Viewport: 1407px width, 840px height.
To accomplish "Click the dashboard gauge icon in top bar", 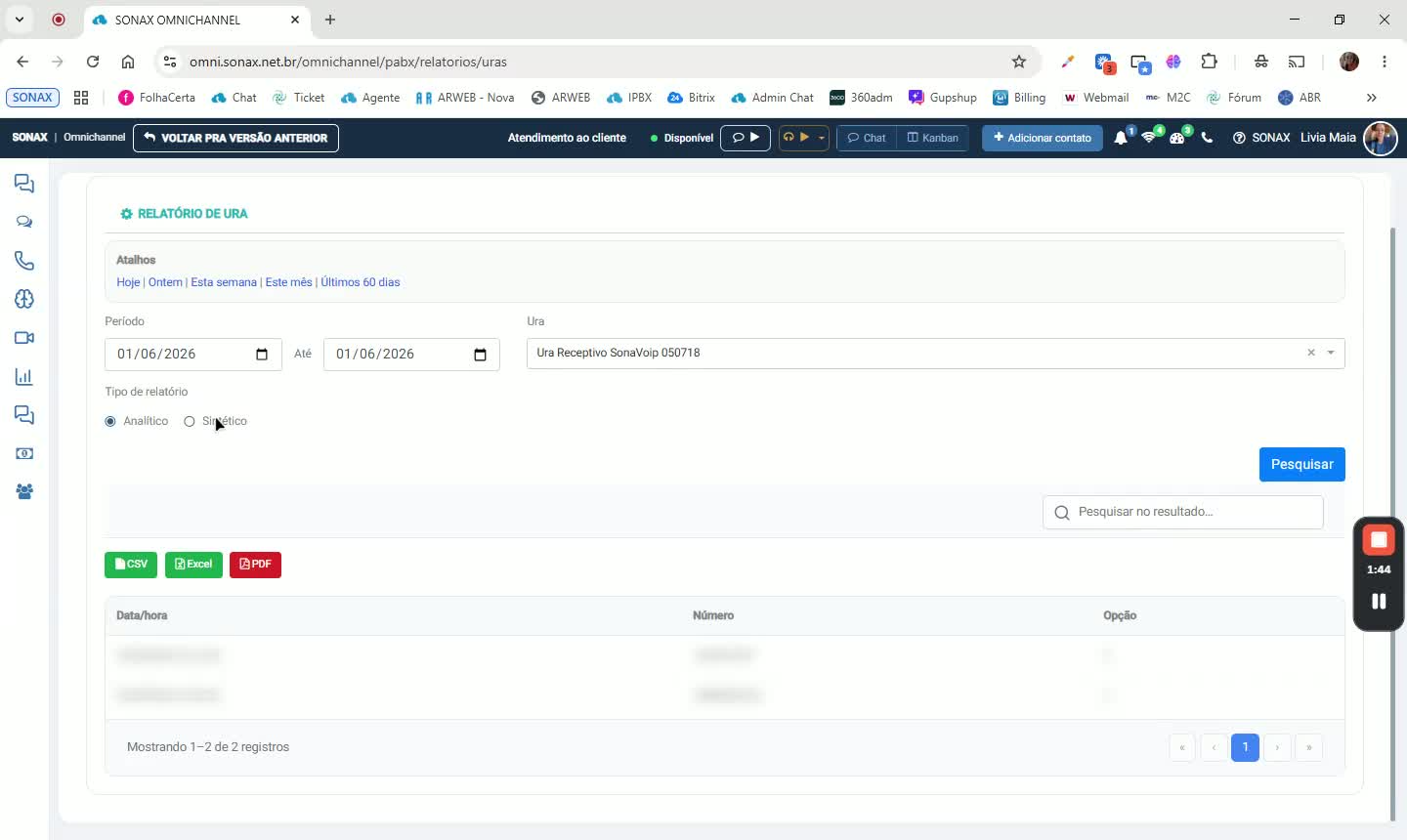I will click(1177, 138).
